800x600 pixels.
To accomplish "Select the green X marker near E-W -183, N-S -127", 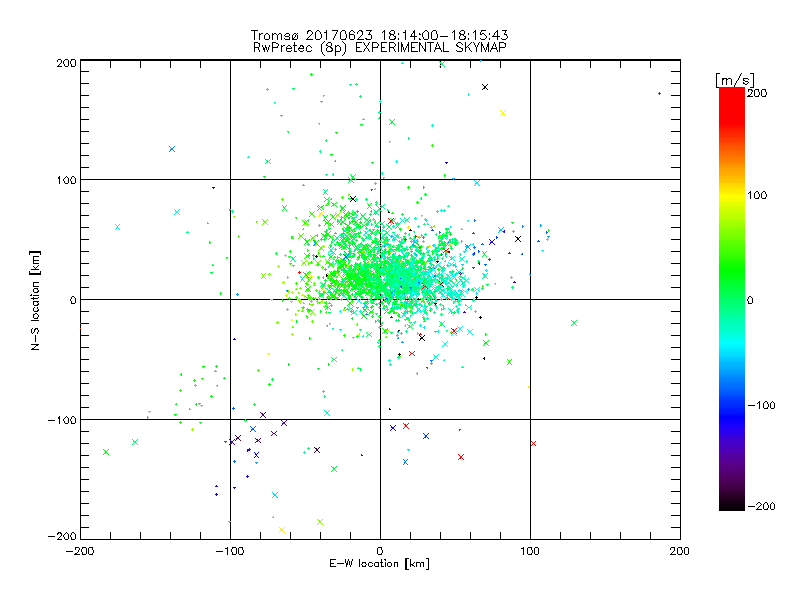I will [106, 452].
